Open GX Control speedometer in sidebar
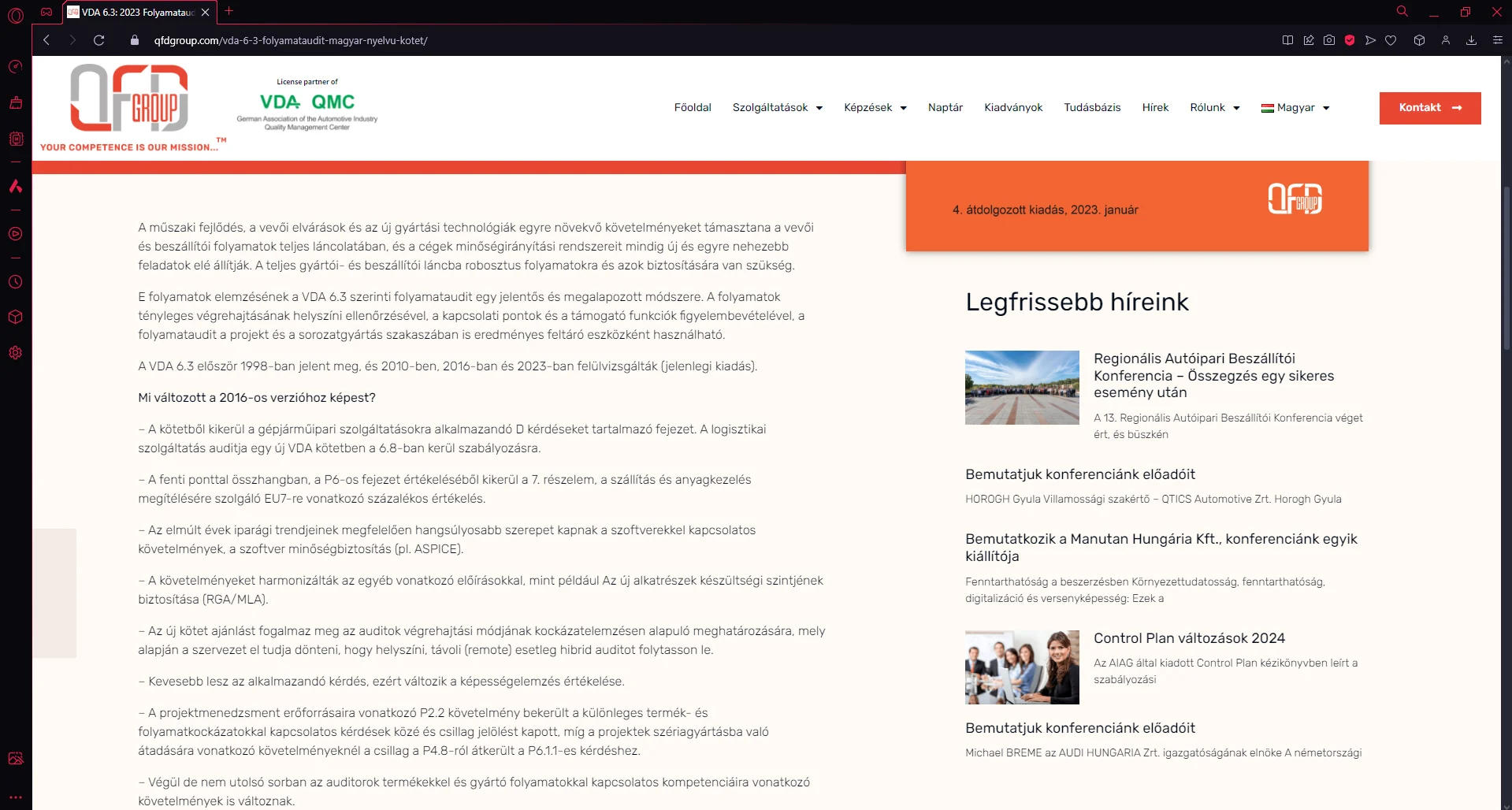This screenshot has height=810, width=1512. 16,67
